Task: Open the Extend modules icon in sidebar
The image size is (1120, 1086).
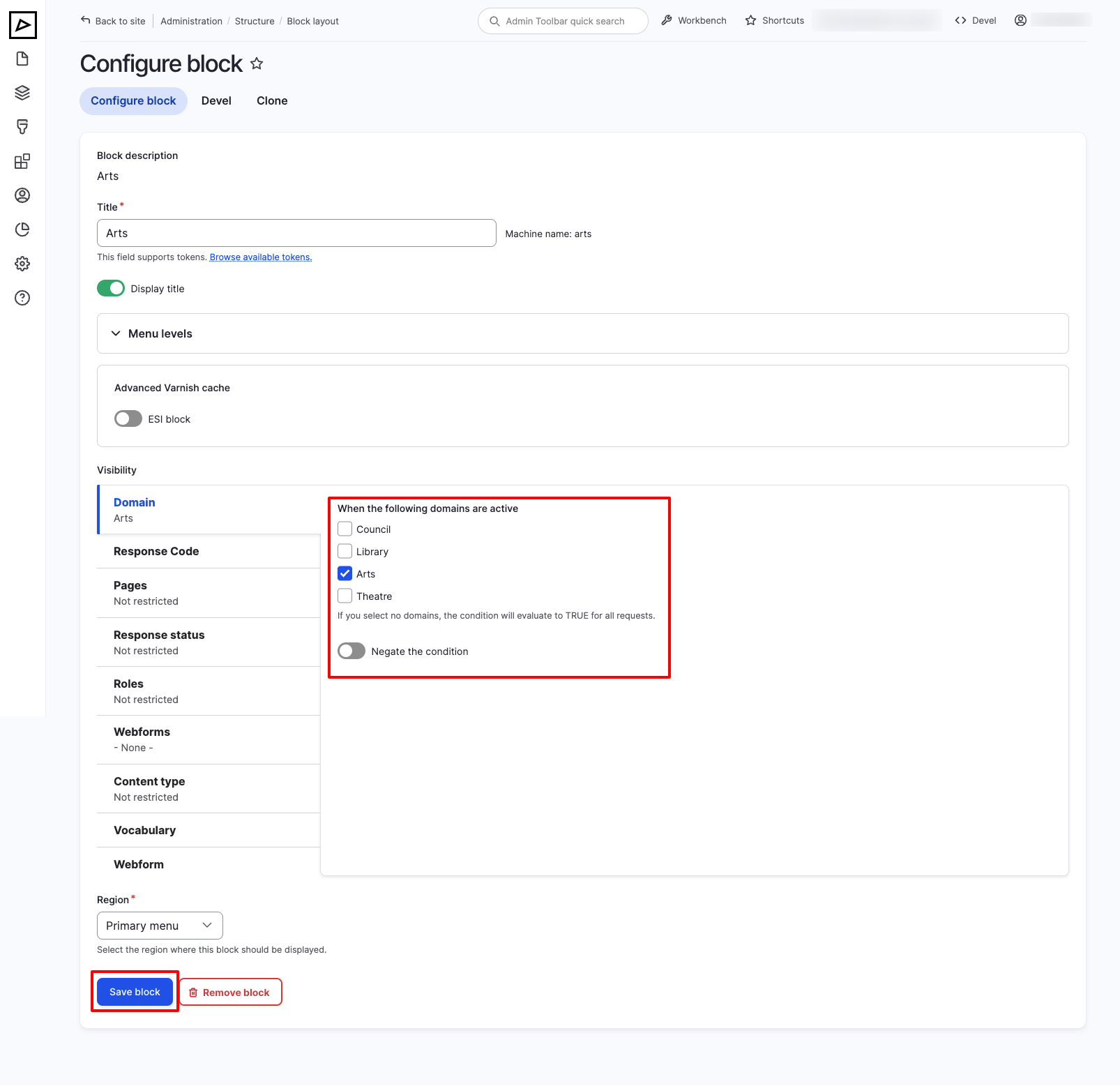Action: point(22,161)
